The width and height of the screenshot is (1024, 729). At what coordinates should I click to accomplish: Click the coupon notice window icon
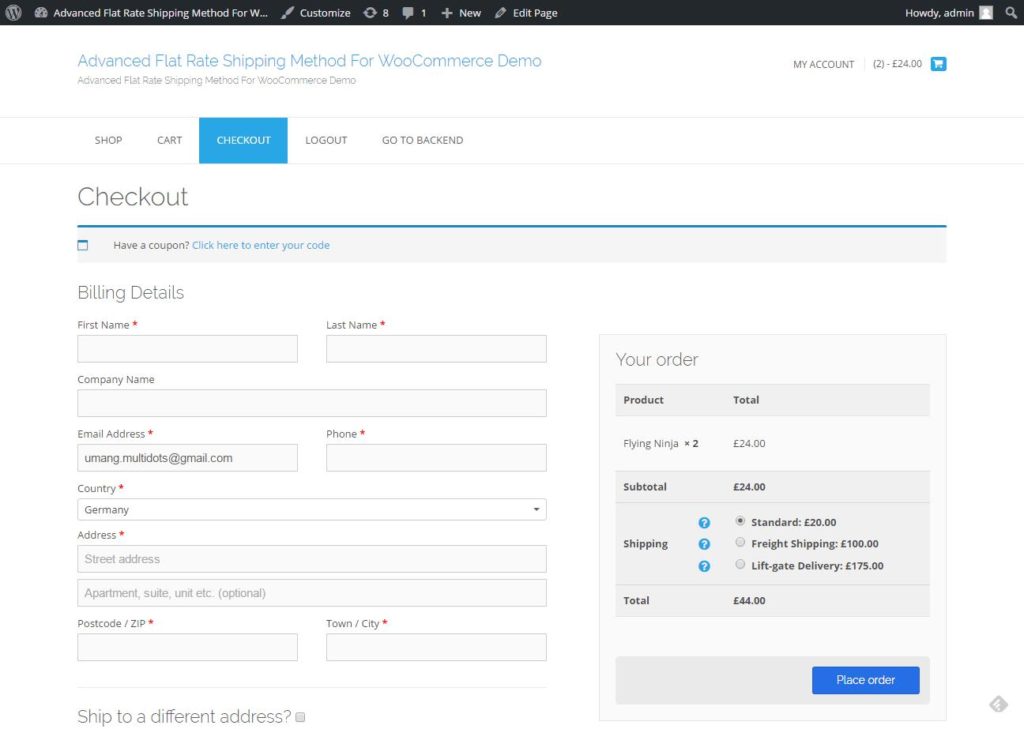[x=83, y=246]
